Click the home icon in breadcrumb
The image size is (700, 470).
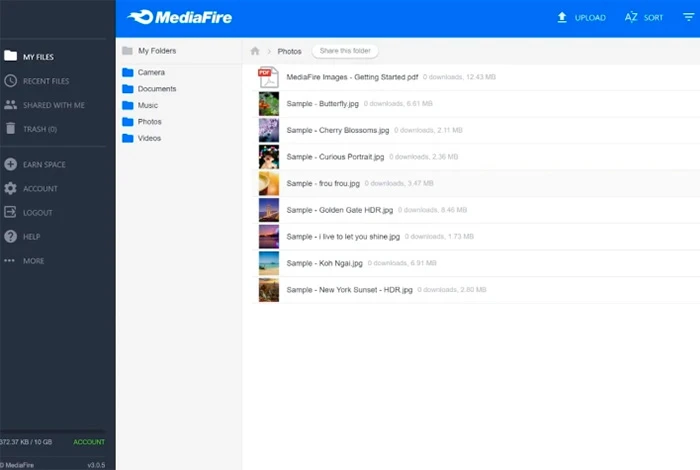tap(255, 51)
